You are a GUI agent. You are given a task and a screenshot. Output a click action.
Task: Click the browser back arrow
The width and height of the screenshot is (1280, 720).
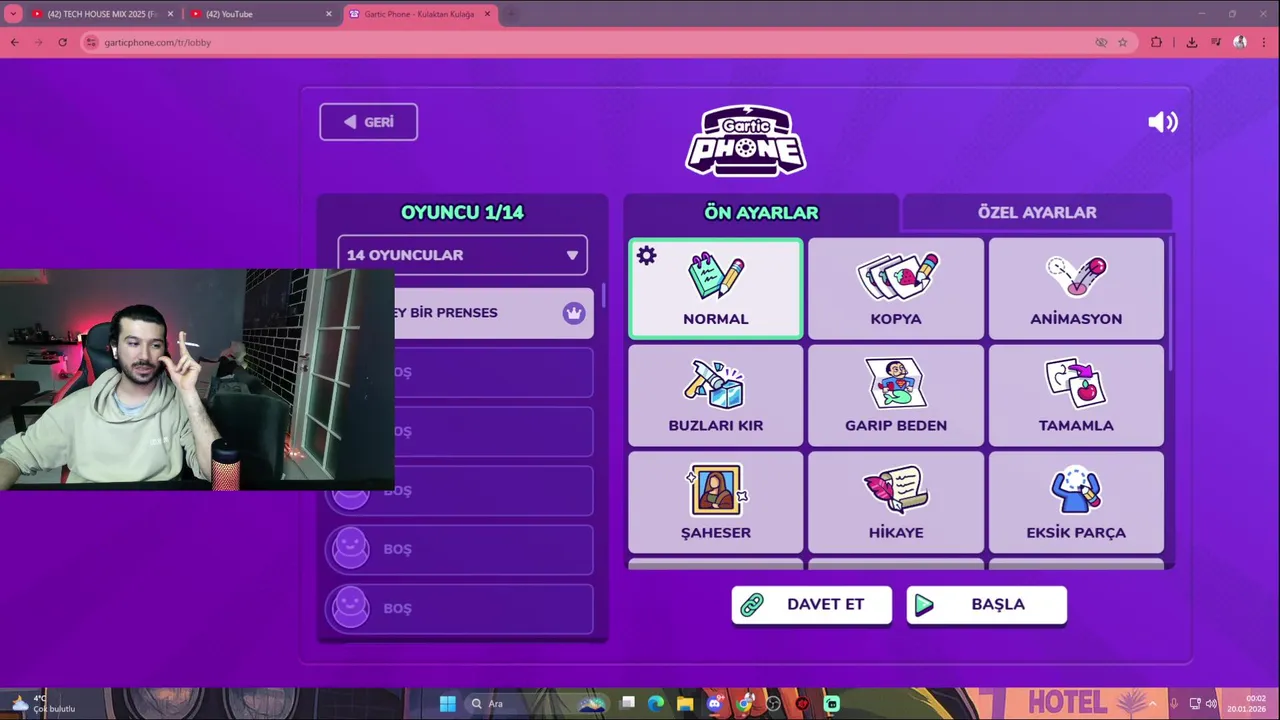tap(14, 42)
